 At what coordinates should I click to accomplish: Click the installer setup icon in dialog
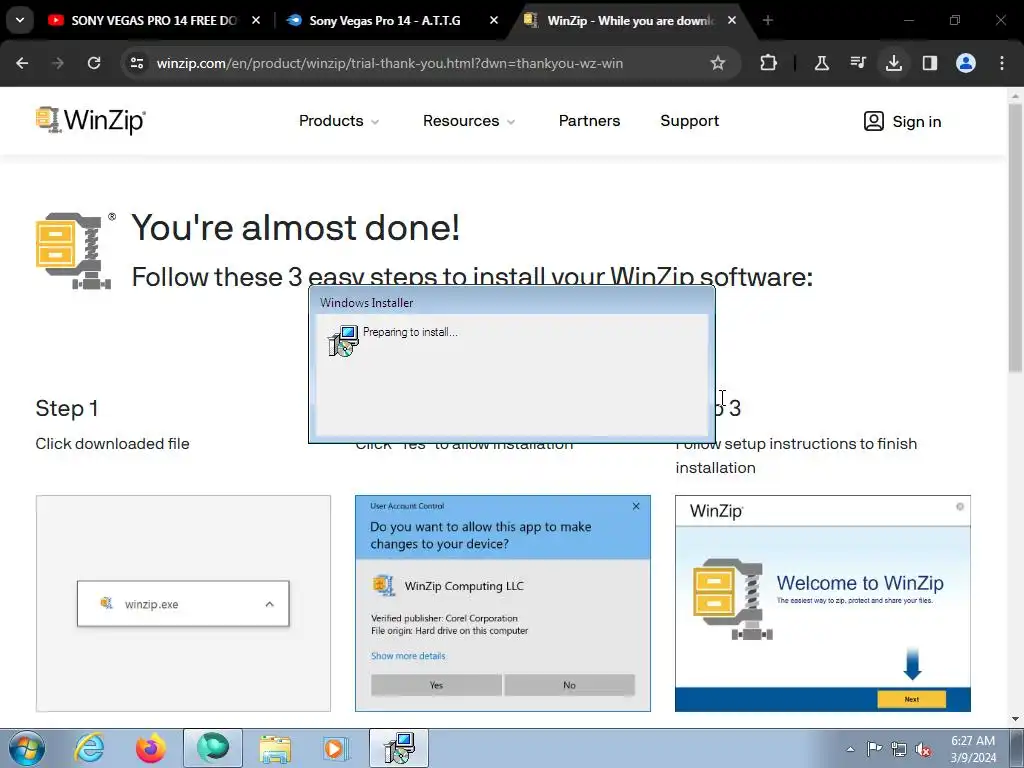[x=343, y=340]
